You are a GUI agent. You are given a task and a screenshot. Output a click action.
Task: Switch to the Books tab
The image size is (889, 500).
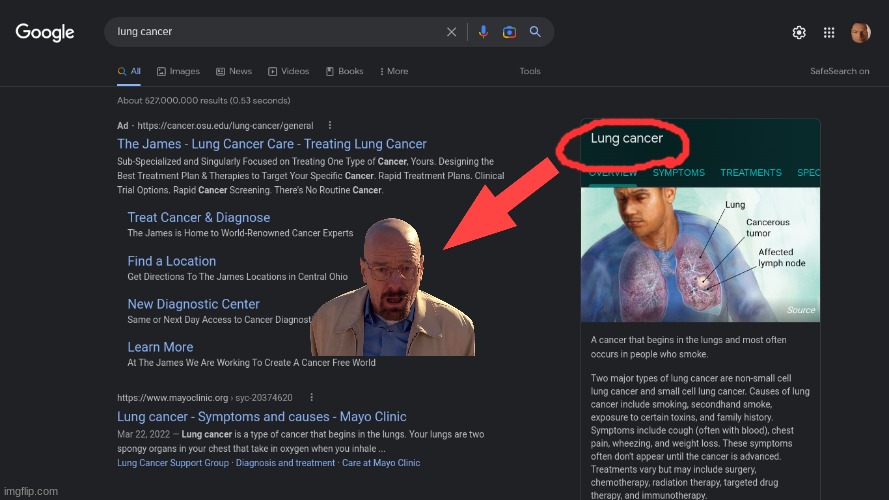[x=344, y=71]
